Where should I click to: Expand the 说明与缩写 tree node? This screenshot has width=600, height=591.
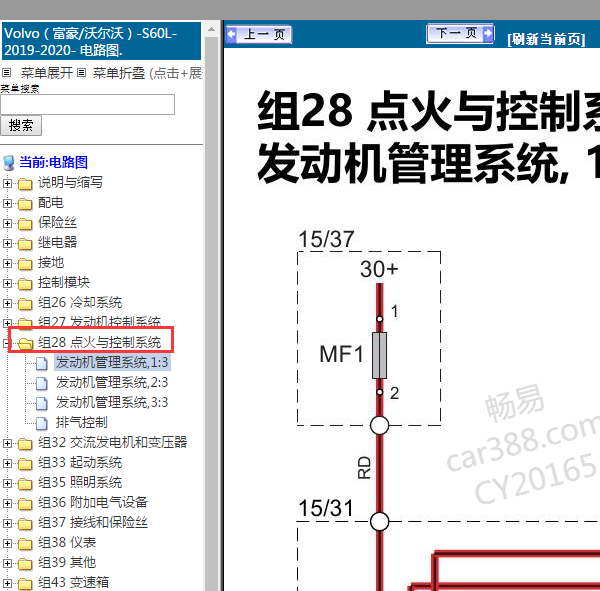[7, 183]
